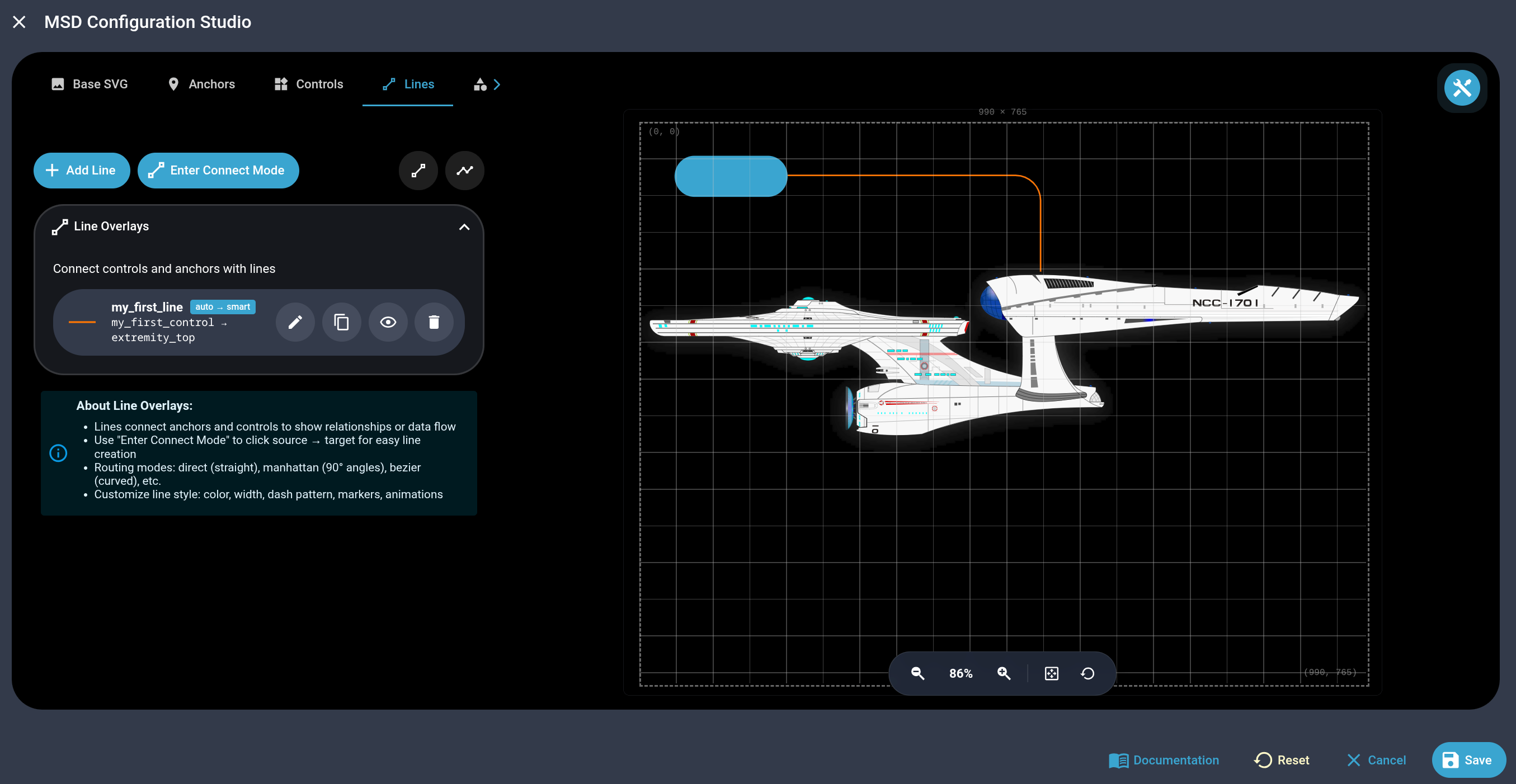Click the polyline chart icon button
Screen dimensions: 1516x784
(465, 171)
